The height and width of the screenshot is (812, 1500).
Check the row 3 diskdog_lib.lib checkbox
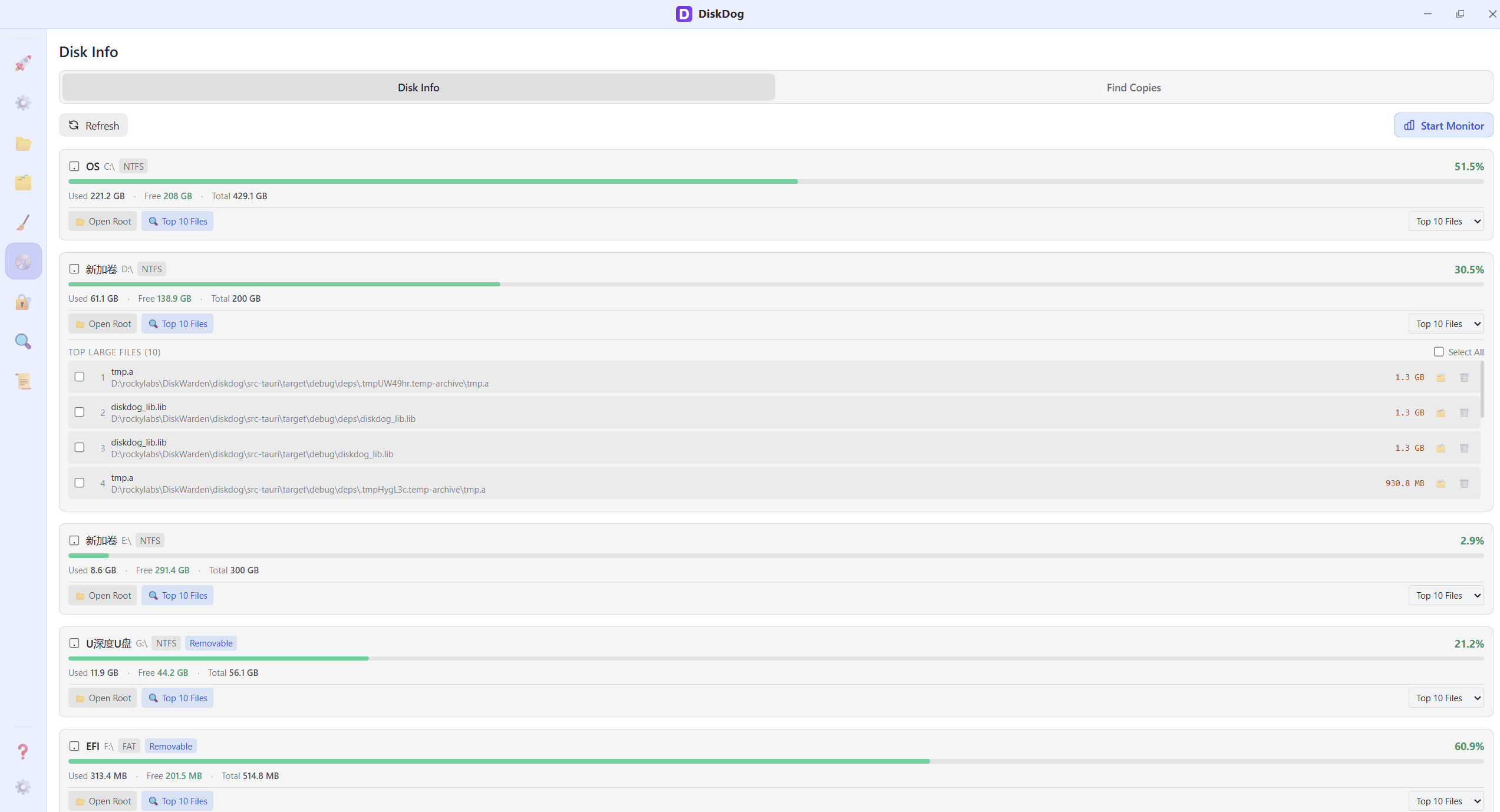pyautogui.click(x=80, y=447)
